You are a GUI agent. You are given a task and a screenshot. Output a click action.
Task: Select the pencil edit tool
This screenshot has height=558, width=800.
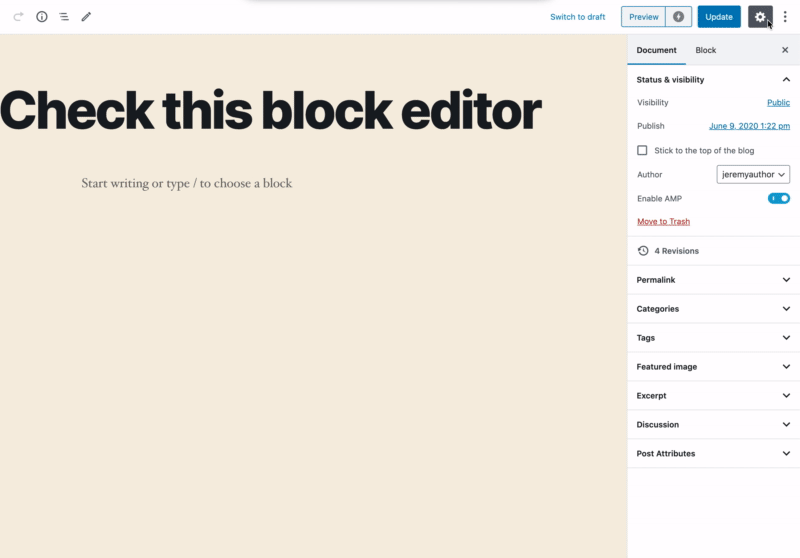coord(86,17)
